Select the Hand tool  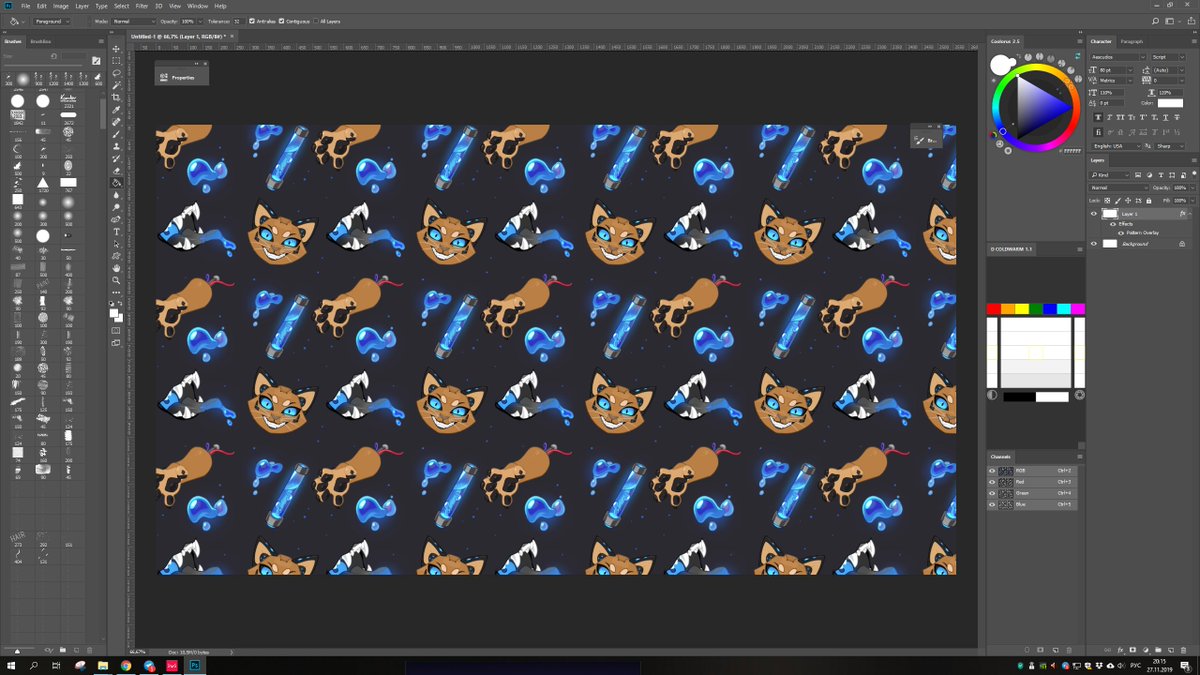[116, 268]
